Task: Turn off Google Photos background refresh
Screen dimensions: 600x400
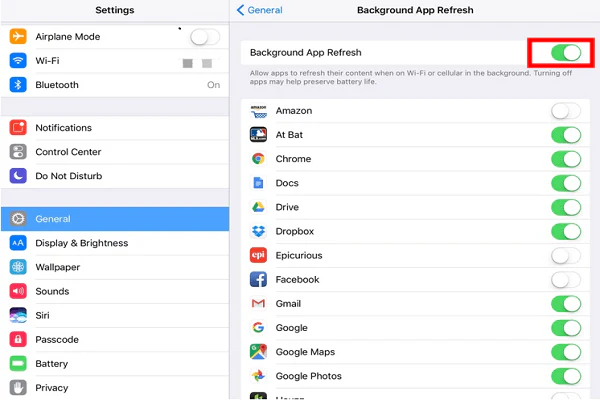Action: pos(566,376)
